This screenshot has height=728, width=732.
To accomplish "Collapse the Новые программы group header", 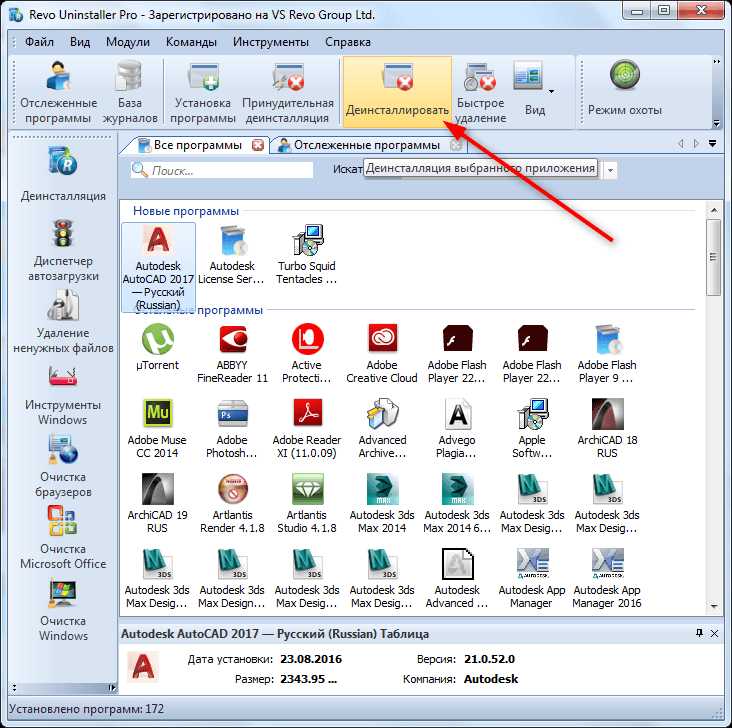I will tap(186, 211).
